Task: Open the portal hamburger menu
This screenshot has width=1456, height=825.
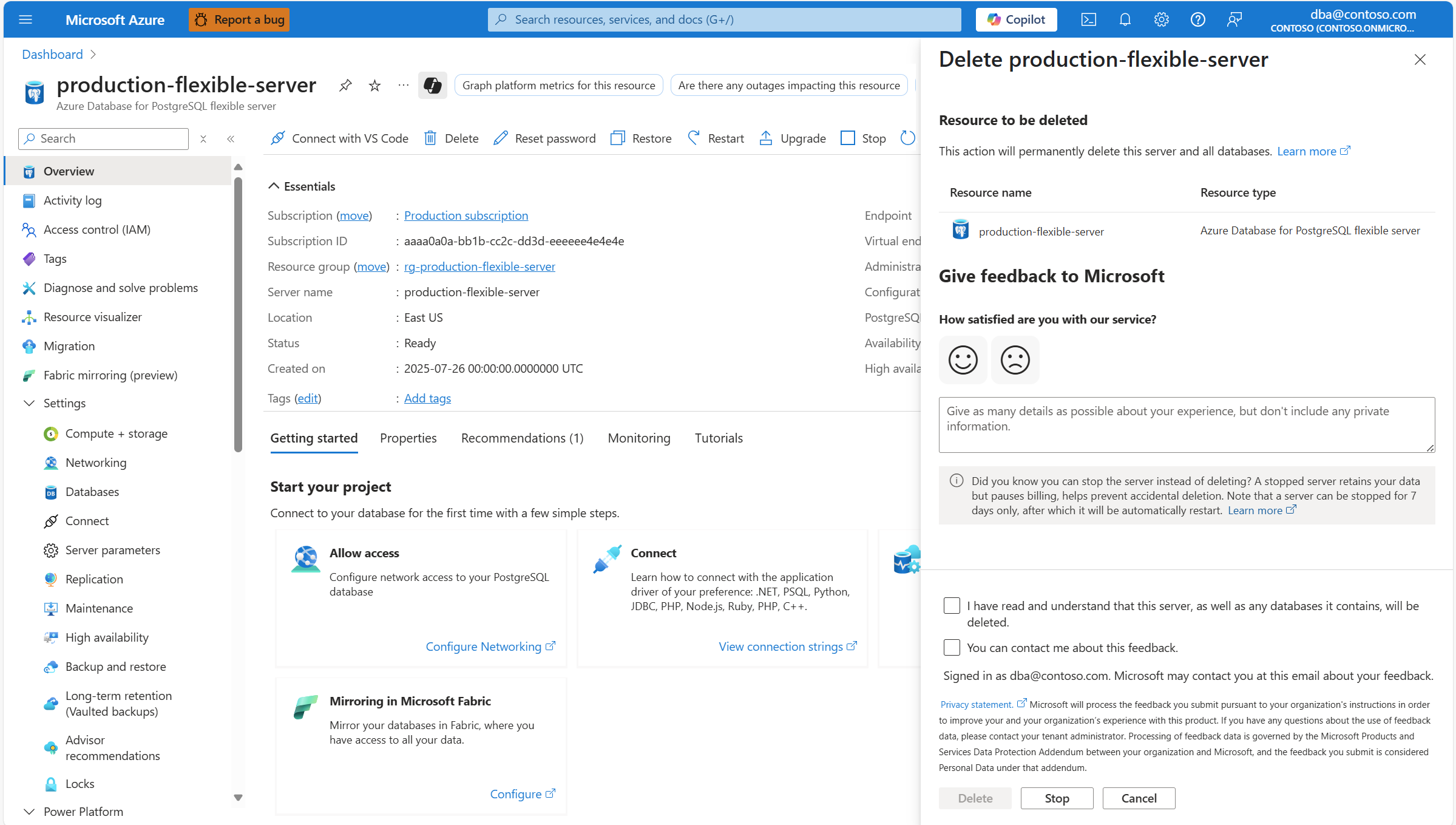Action: [25, 19]
